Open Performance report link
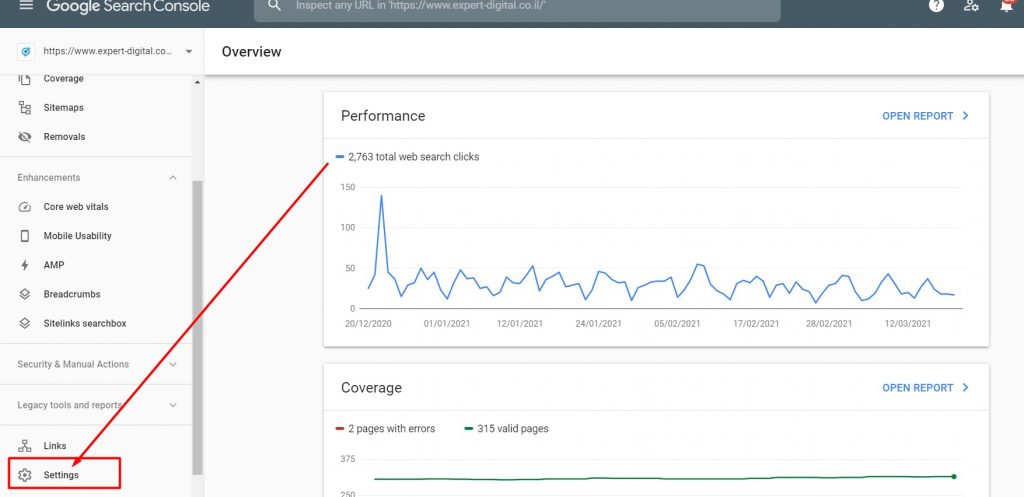Image resolution: width=1024 pixels, height=497 pixels. [925, 116]
